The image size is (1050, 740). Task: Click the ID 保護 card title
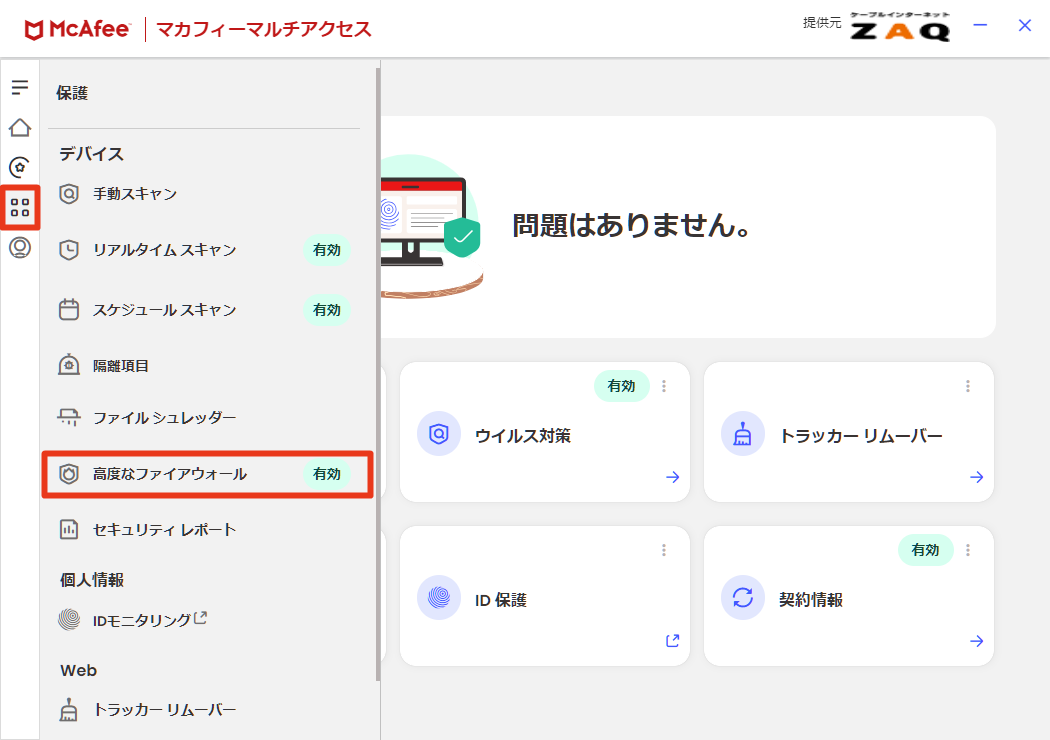point(501,600)
